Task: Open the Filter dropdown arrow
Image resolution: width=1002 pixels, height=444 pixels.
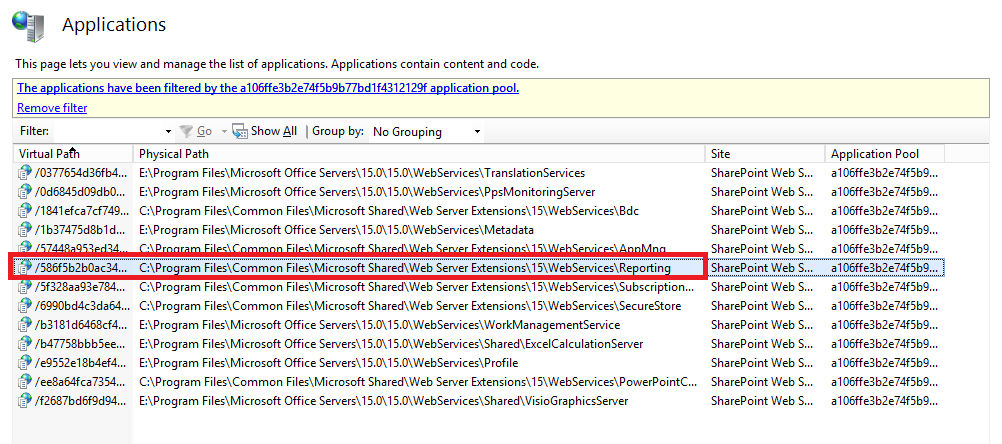Action: [168, 131]
